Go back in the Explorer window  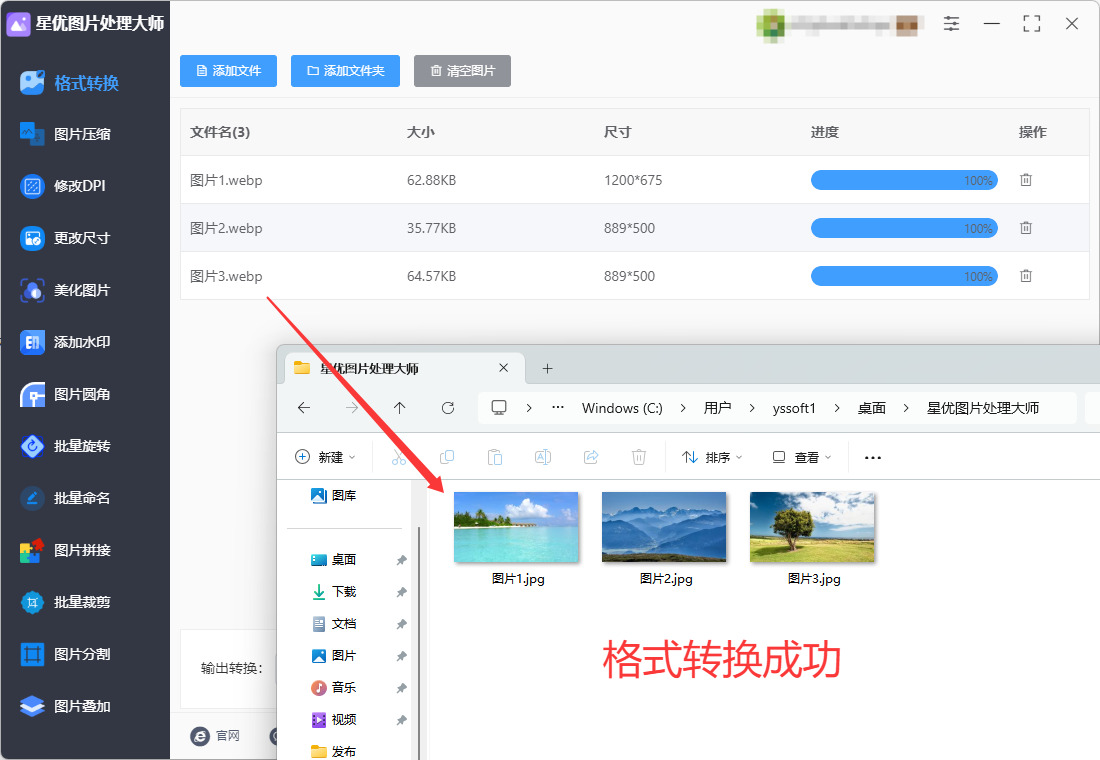(x=304, y=408)
